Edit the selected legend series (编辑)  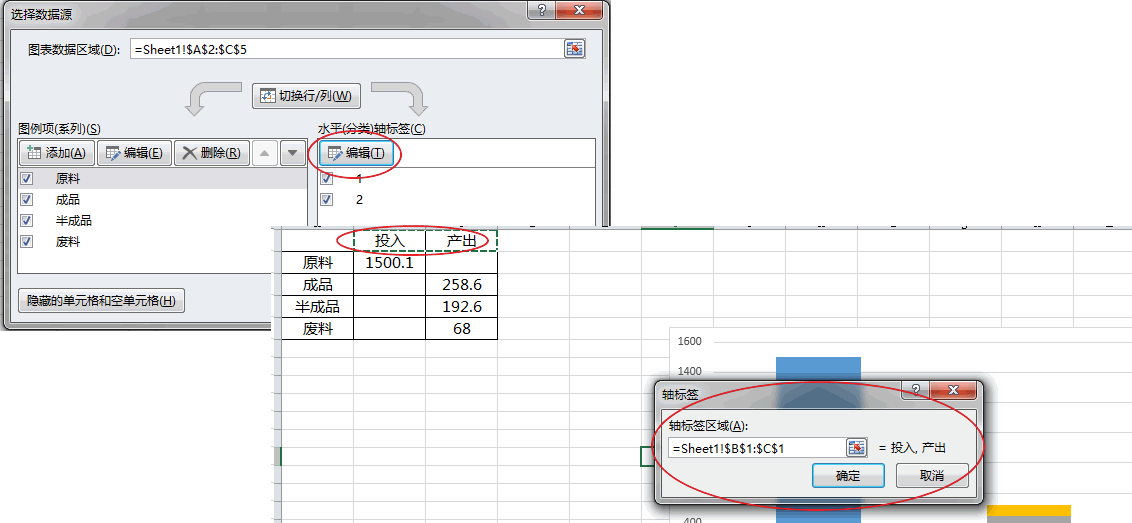(x=134, y=153)
